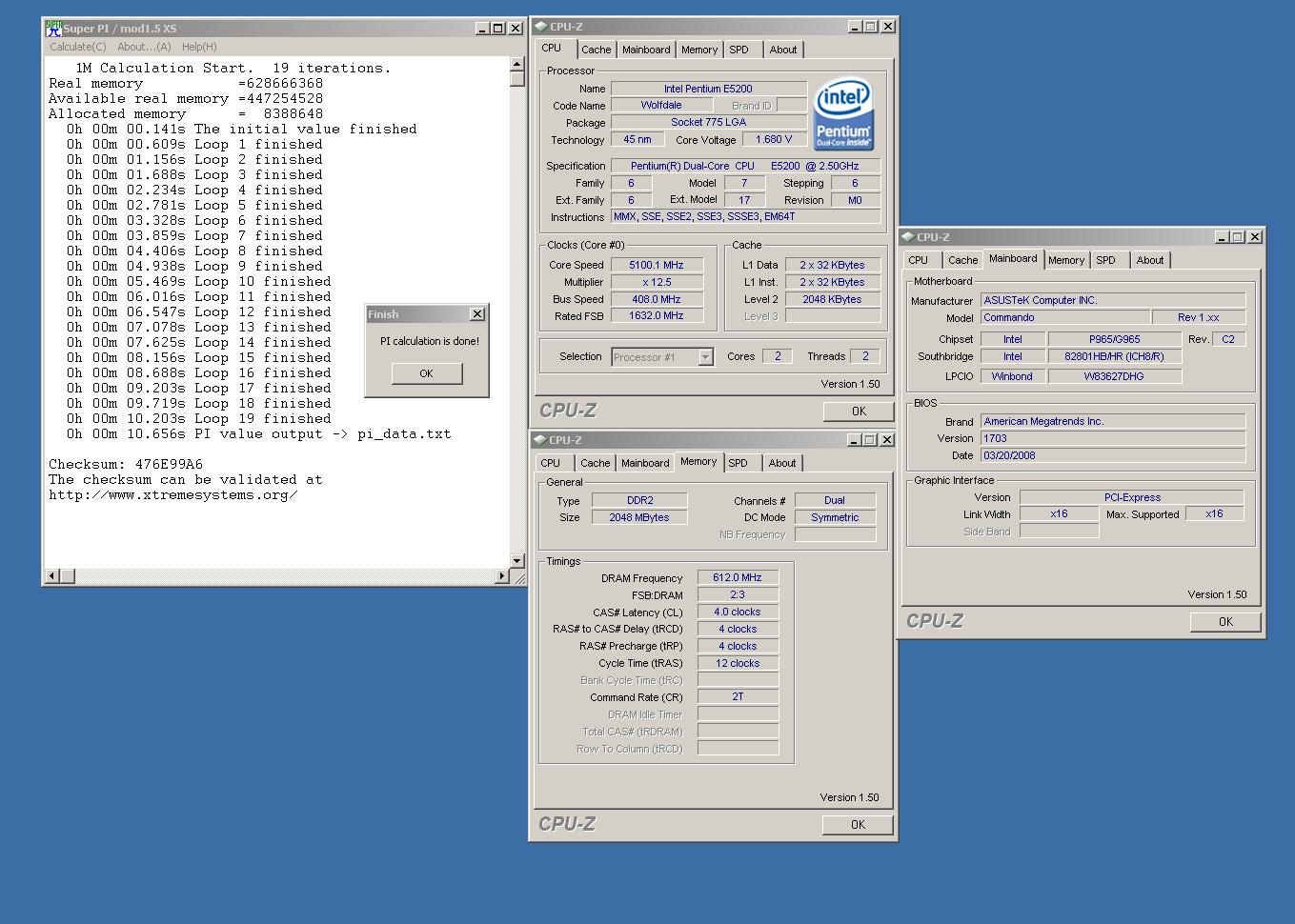
Task: Open the Help(H) menu in Super PI
Action: coord(199,47)
